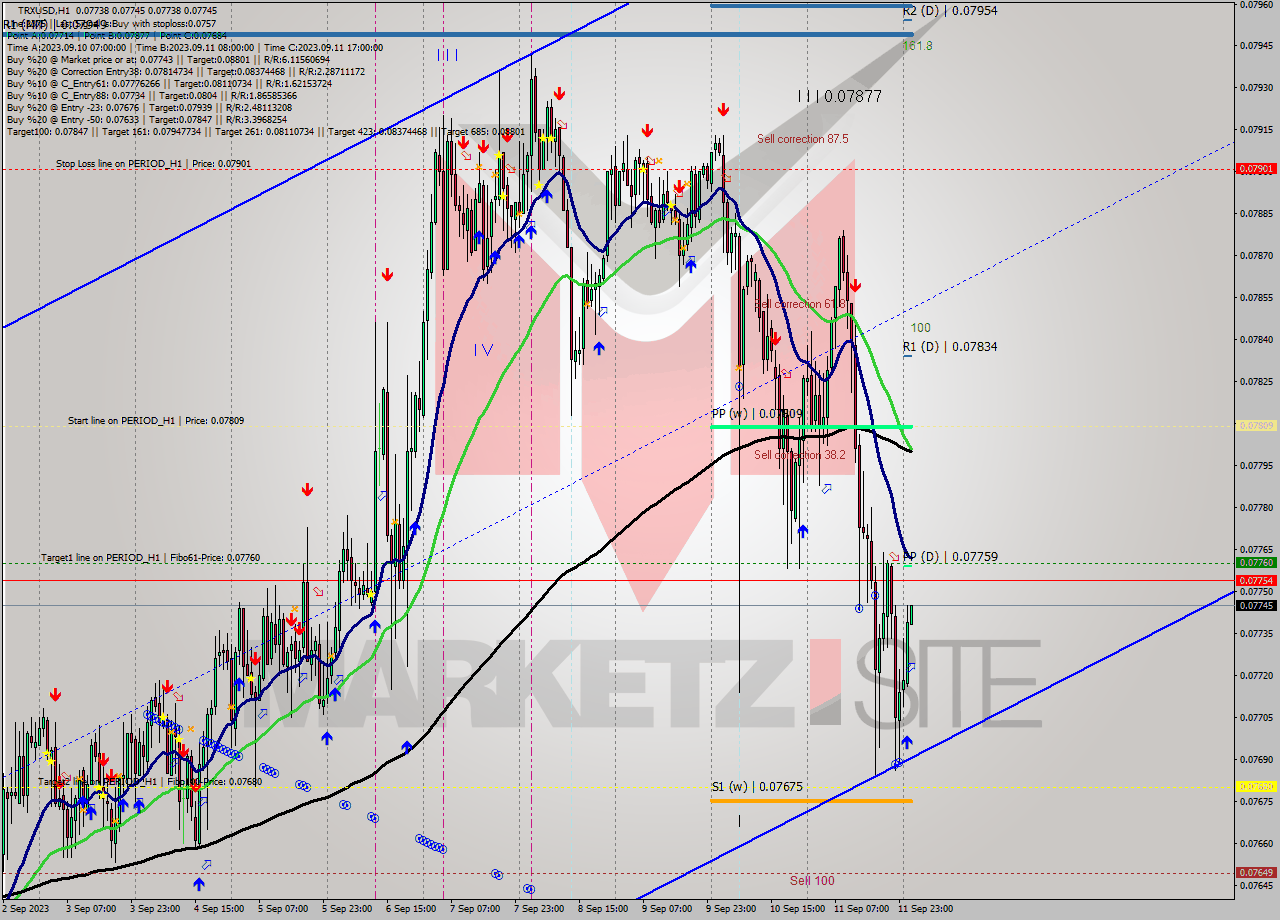Click the 'S1 (w) | 0.07675' pivot label
Image resolution: width=1280 pixels, height=920 pixels.
(757, 787)
